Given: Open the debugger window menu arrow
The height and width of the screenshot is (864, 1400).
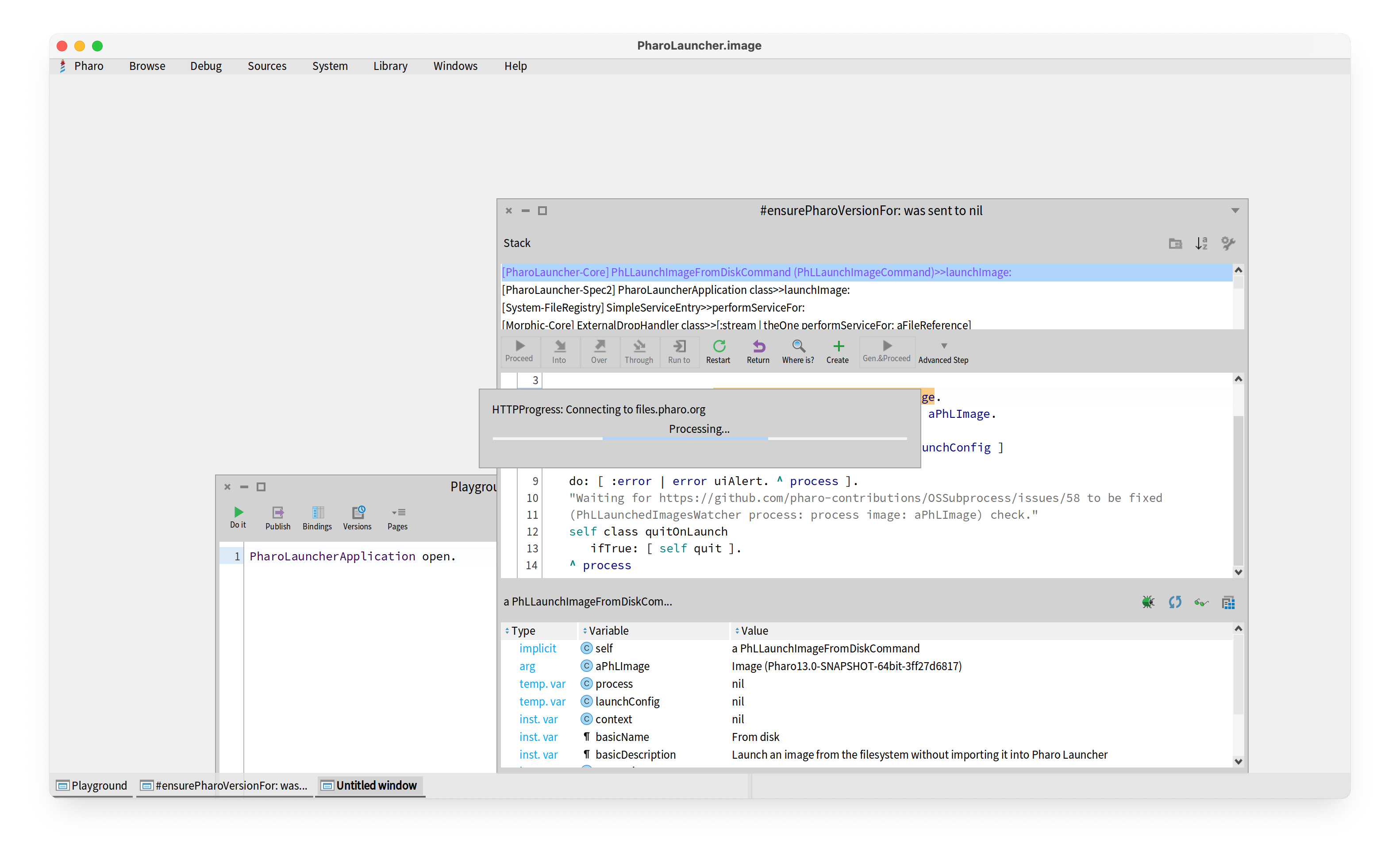Looking at the screenshot, I should [x=1235, y=211].
